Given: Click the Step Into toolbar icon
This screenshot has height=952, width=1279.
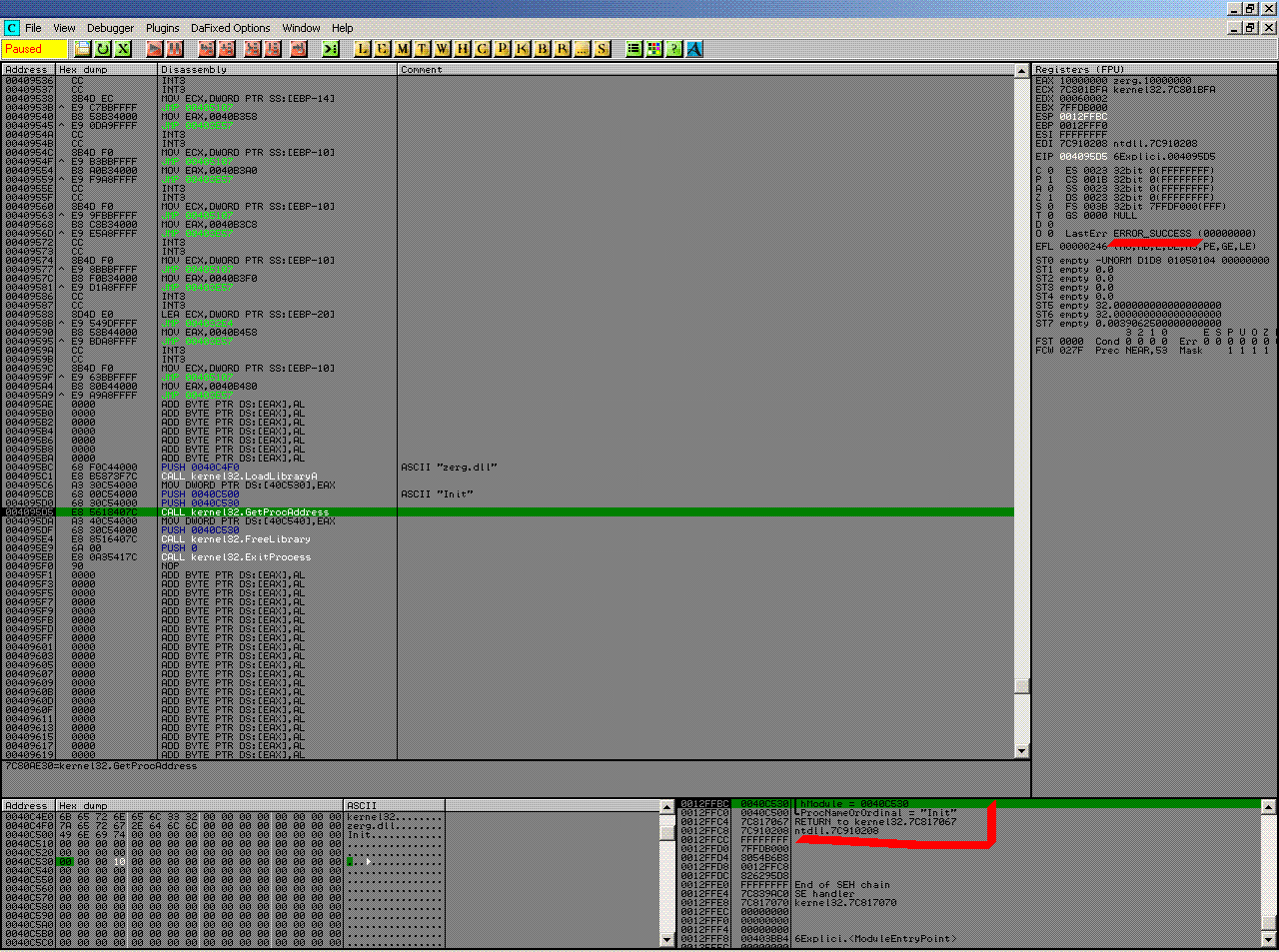Looking at the screenshot, I should (207, 48).
